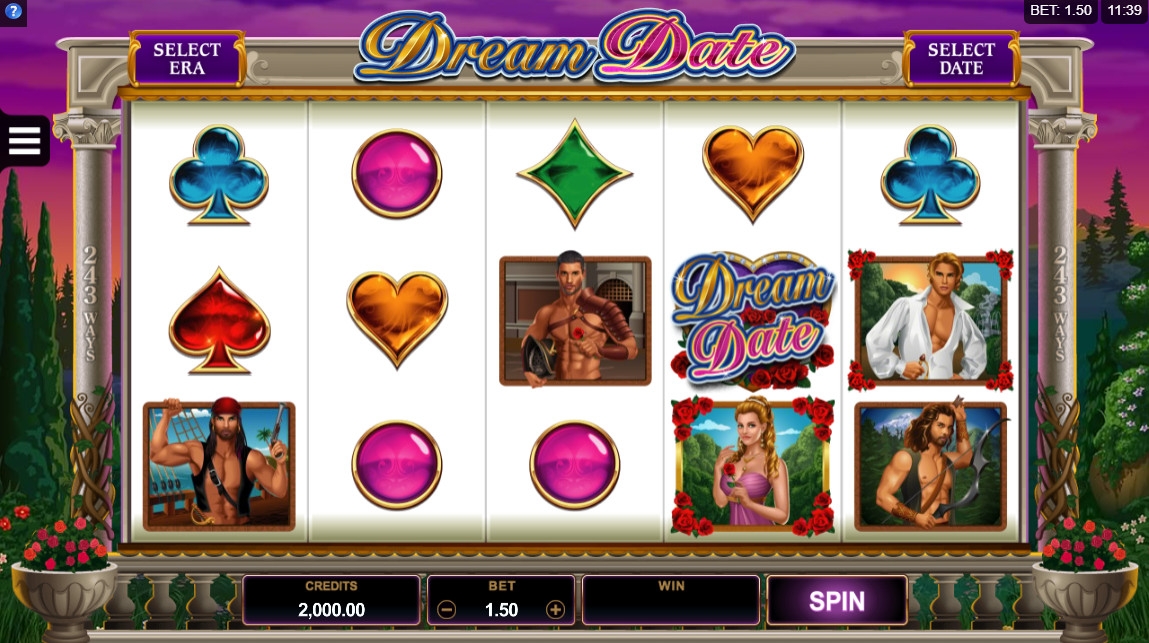Tap the green diamond symbol
Viewport: 1149px width, 643px height.
point(574,174)
